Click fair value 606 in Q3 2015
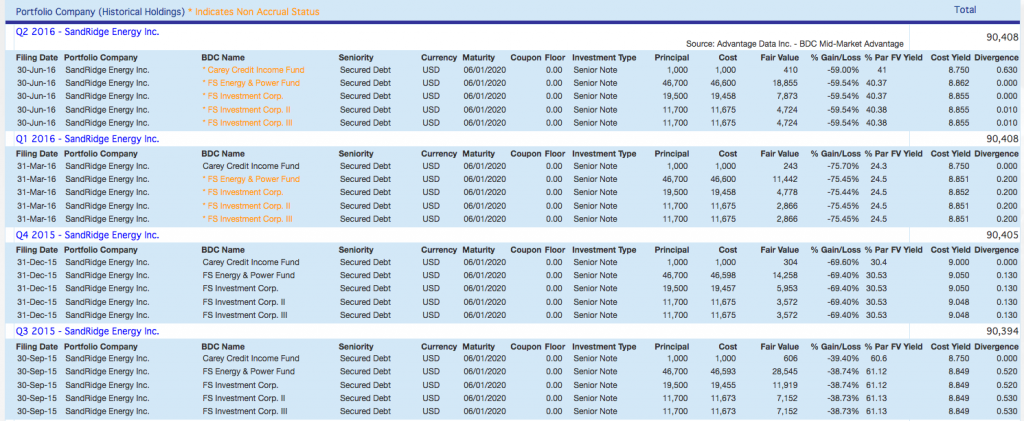 point(792,358)
